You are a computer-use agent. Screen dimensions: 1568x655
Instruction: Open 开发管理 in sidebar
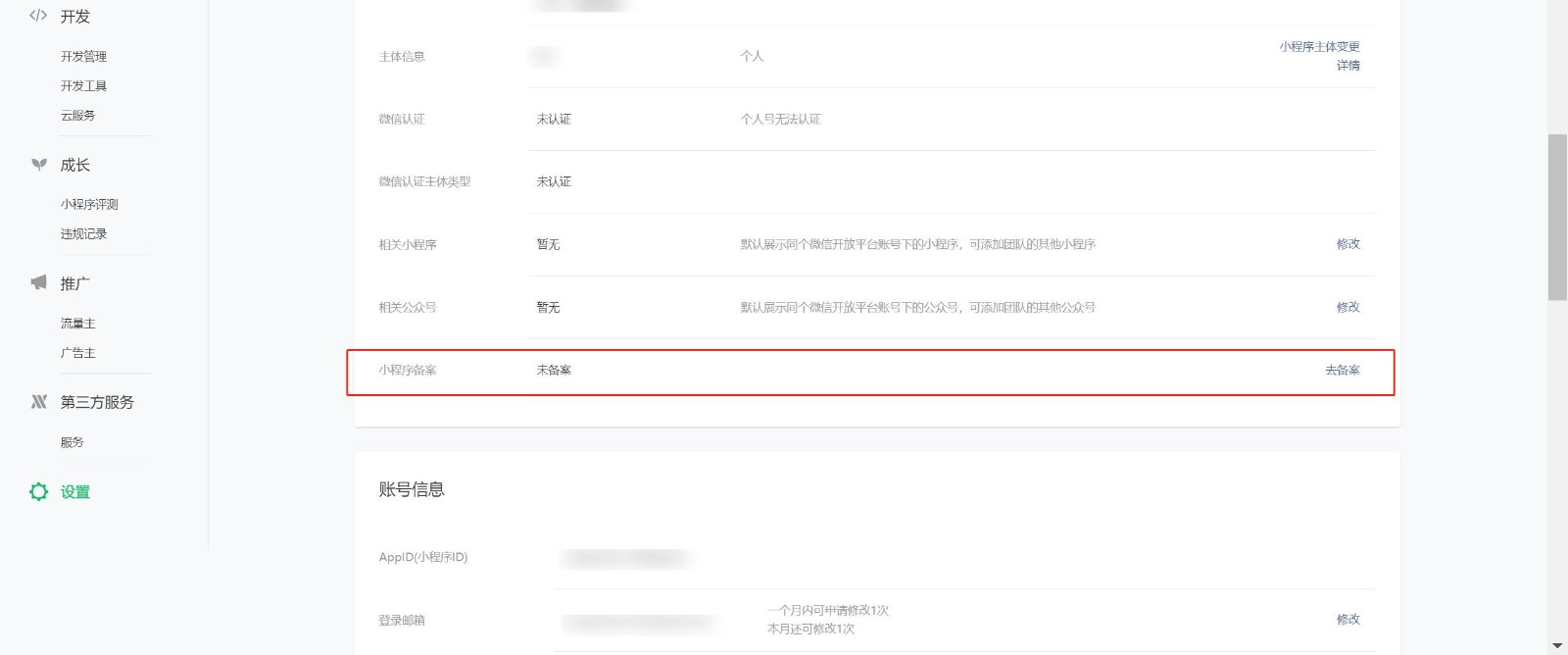[x=83, y=57]
